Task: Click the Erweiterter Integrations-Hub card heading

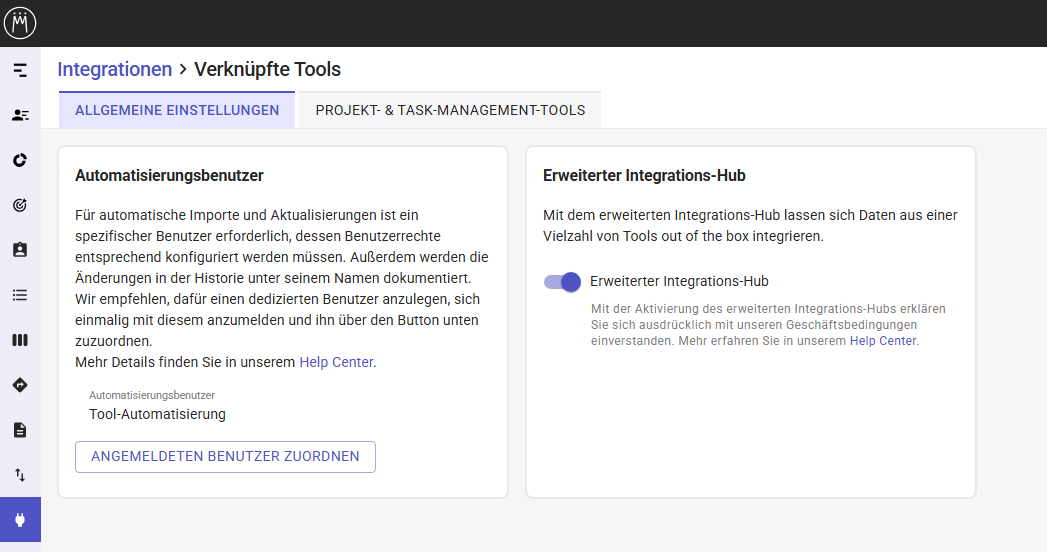Action: click(644, 176)
